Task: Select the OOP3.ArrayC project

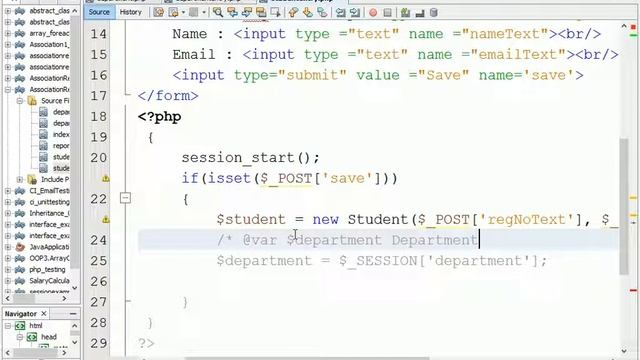Action: [49, 258]
